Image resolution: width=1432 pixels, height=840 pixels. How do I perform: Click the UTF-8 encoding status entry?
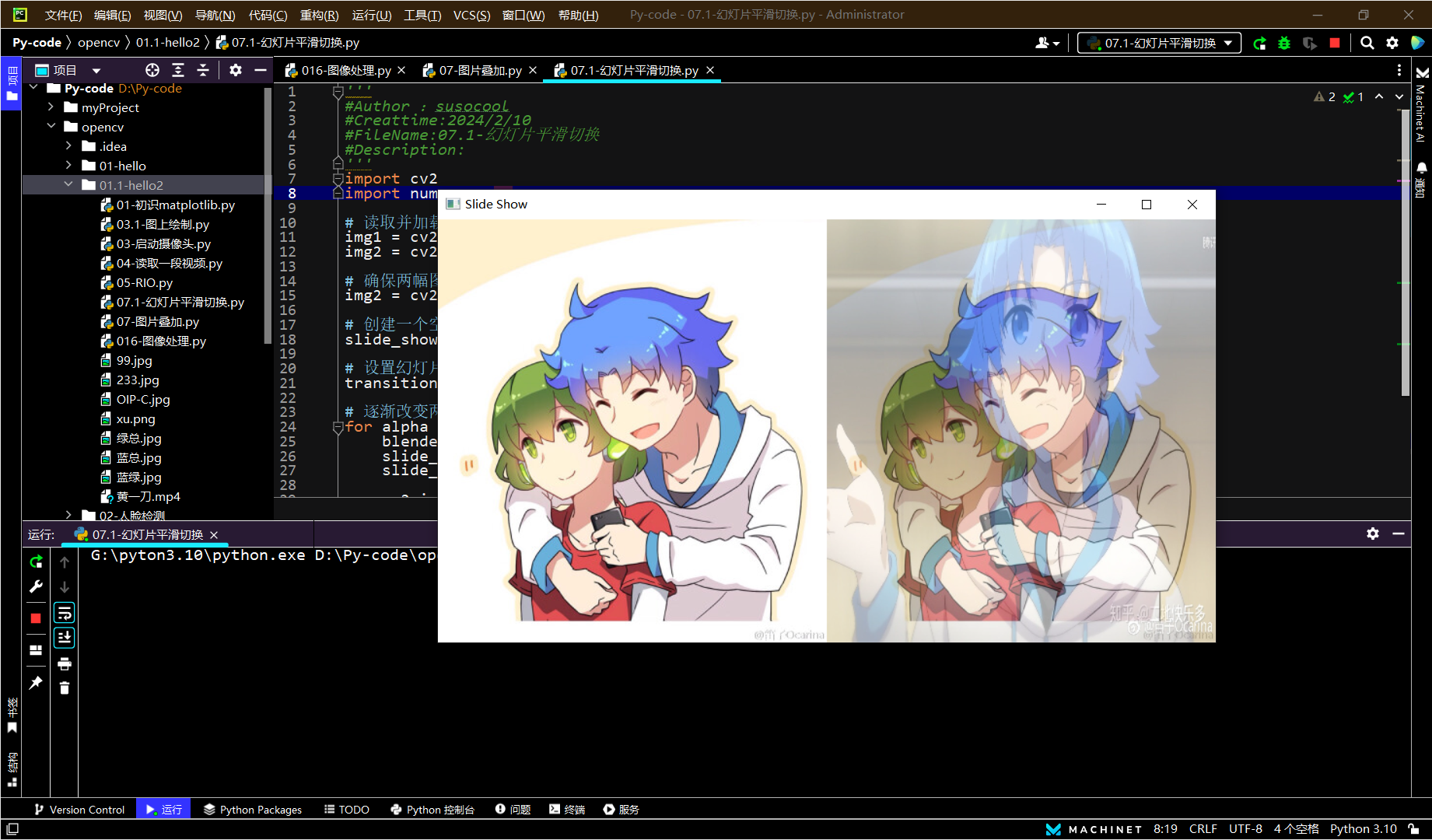(1245, 829)
